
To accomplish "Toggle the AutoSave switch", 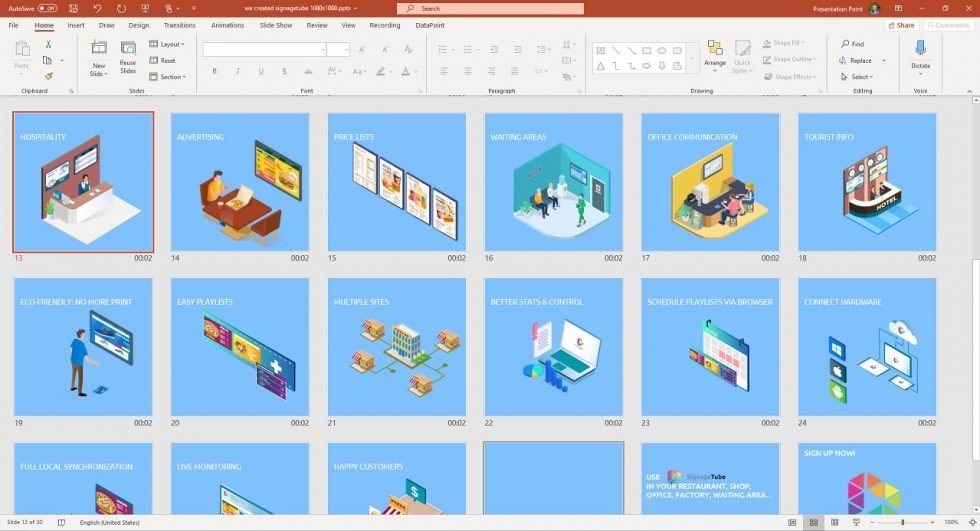I will click(47, 8).
